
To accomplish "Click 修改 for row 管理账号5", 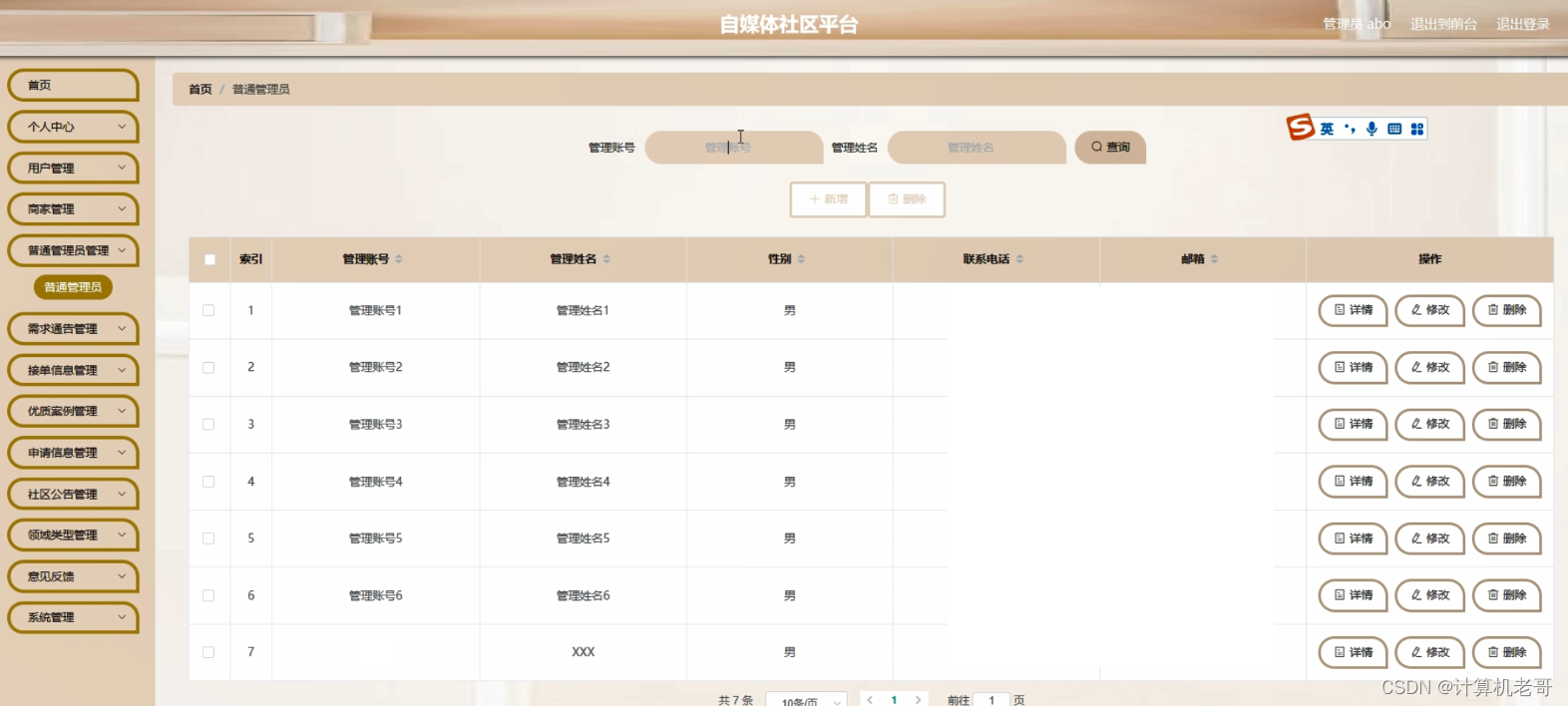I will (x=1430, y=538).
